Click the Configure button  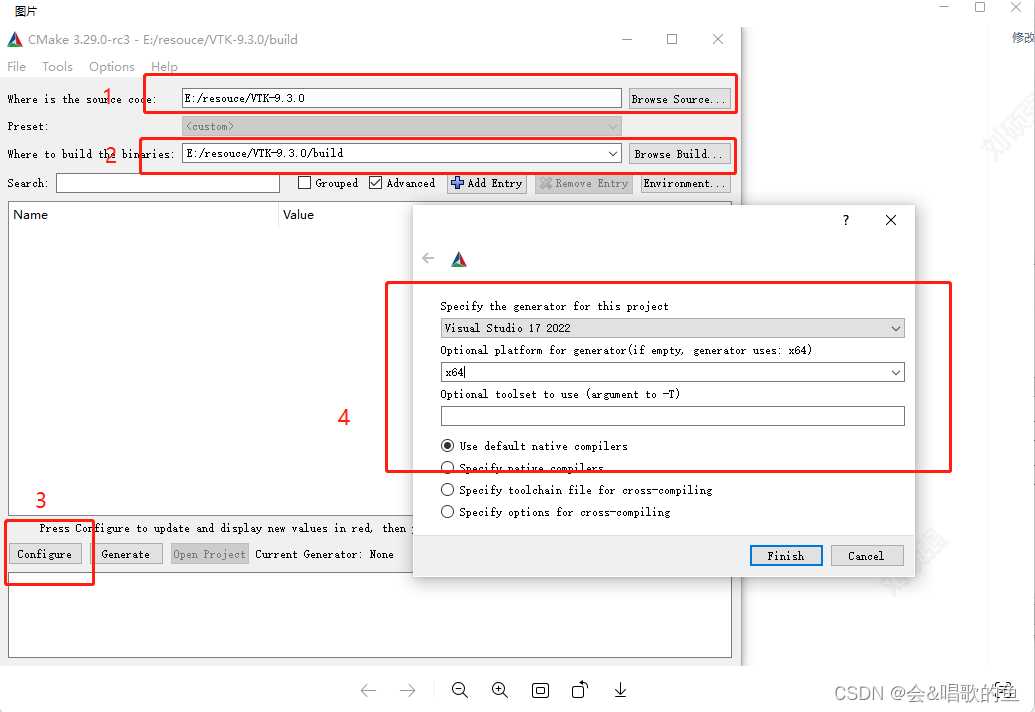pyautogui.click(x=43, y=553)
